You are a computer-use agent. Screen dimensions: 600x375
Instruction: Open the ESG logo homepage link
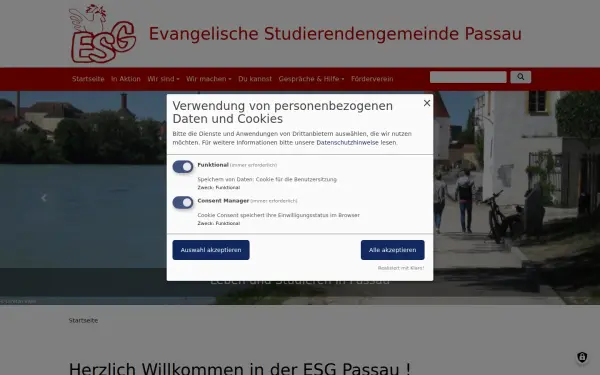103,33
